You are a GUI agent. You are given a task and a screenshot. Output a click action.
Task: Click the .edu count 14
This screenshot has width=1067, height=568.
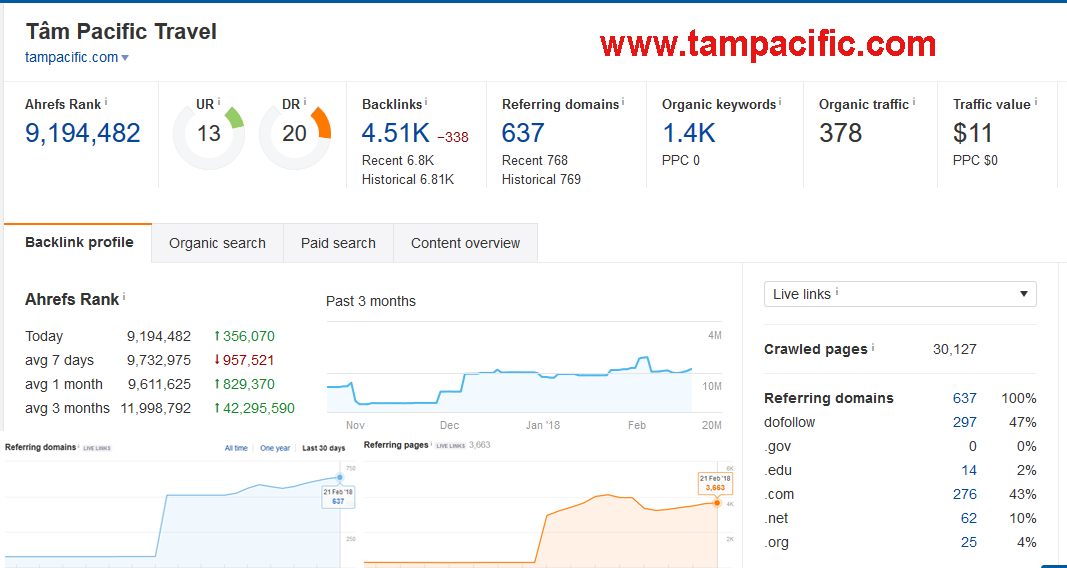coord(969,470)
